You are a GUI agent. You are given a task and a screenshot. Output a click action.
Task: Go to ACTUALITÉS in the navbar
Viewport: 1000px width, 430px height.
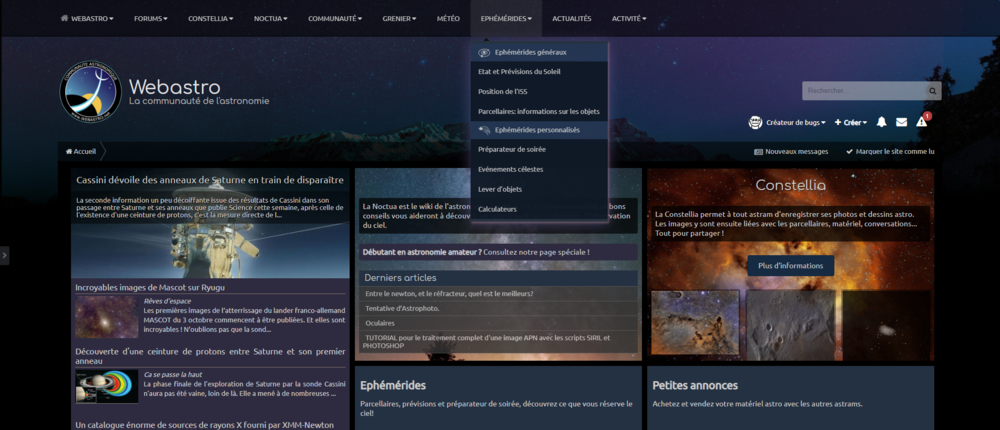click(572, 19)
